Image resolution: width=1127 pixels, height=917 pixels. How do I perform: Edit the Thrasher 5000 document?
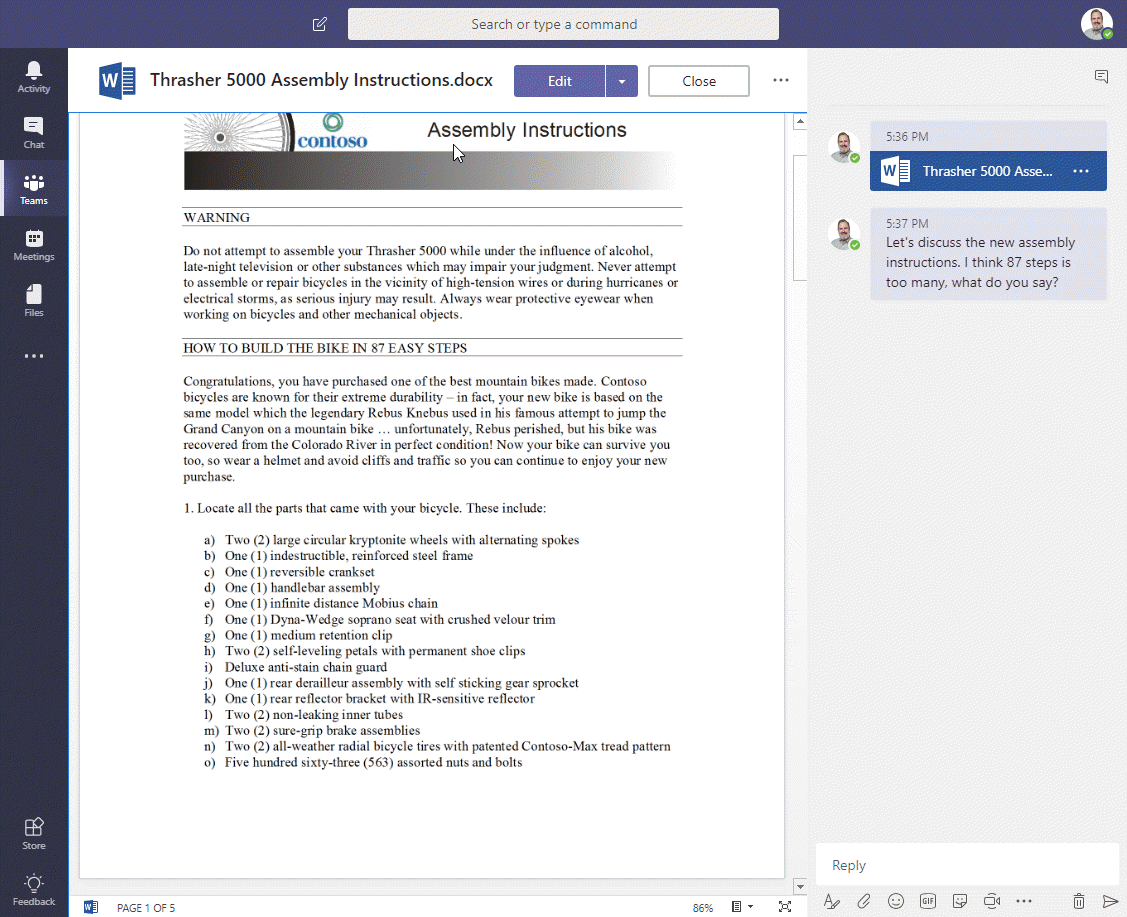pos(559,81)
